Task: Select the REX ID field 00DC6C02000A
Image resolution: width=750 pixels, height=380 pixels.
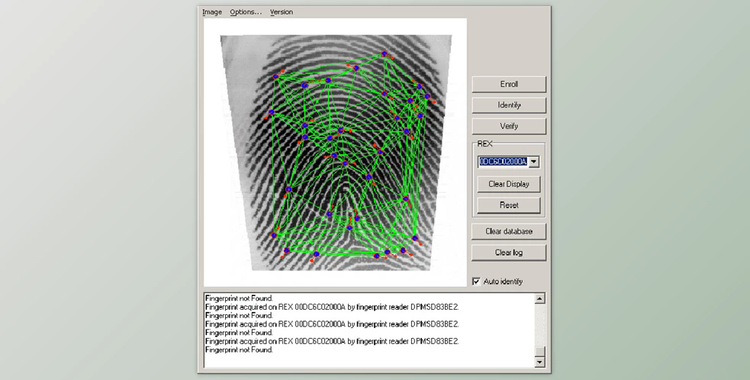Action: [503, 162]
